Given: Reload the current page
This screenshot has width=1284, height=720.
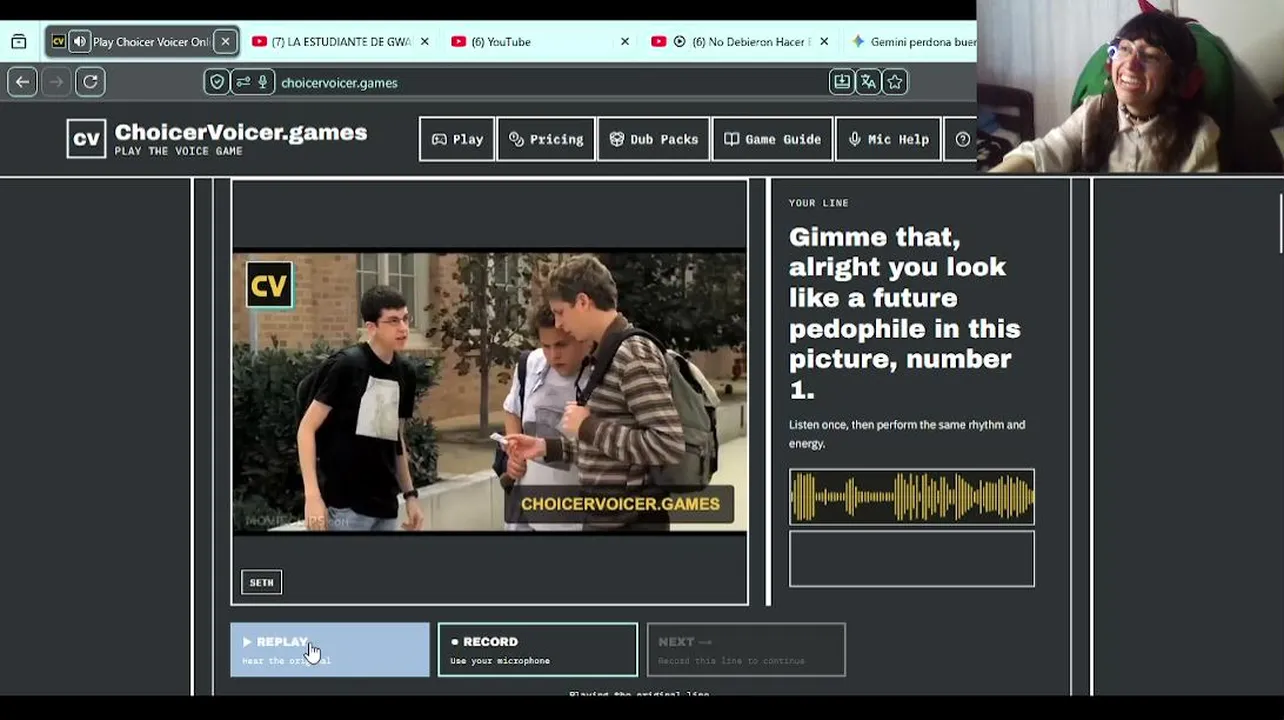Looking at the screenshot, I should coord(90,82).
